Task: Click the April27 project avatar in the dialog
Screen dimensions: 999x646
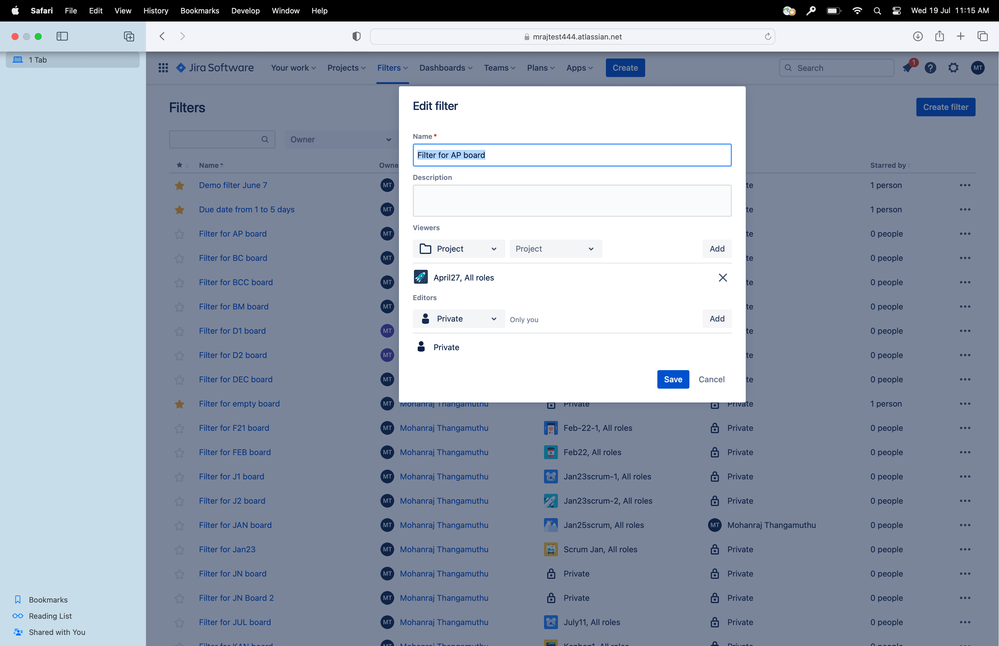Action: pos(421,277)
